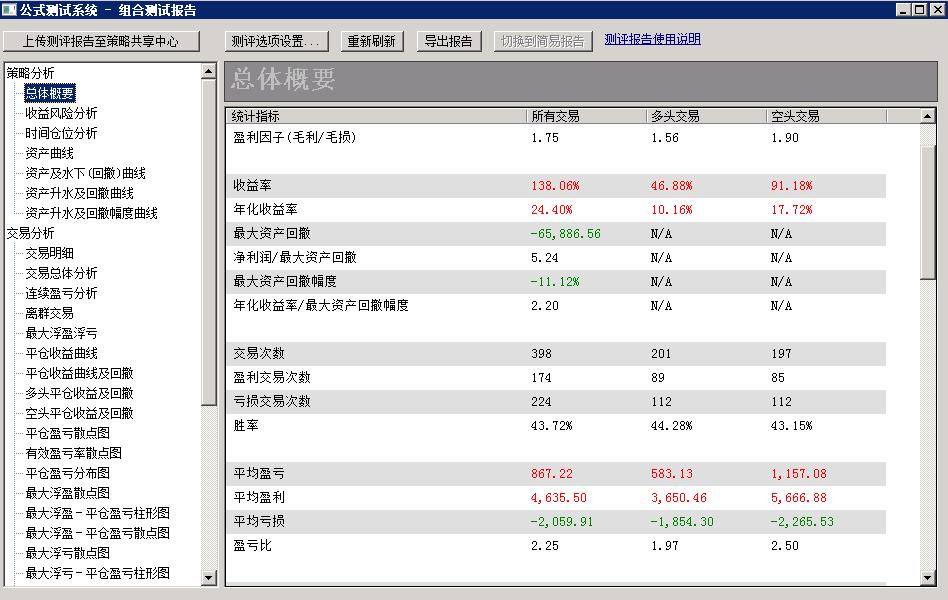The image size is (948, 600).
Task: Click the 平均盈利 value 5,666.88
Action: pyautogui.click(x=798, y=498)
